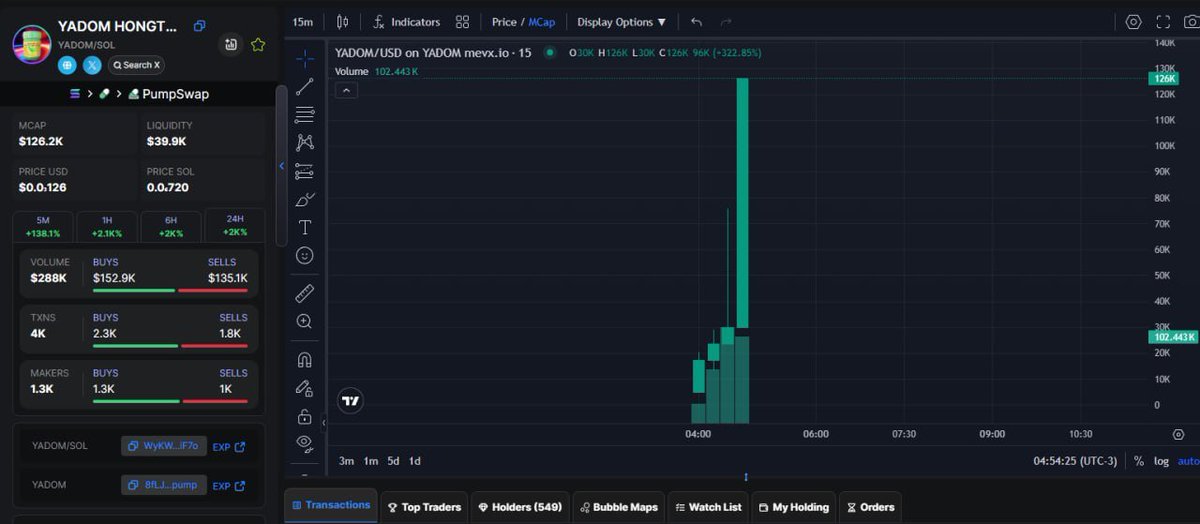
Task: Open the Top Traders tab
Action: coord(424,507)
